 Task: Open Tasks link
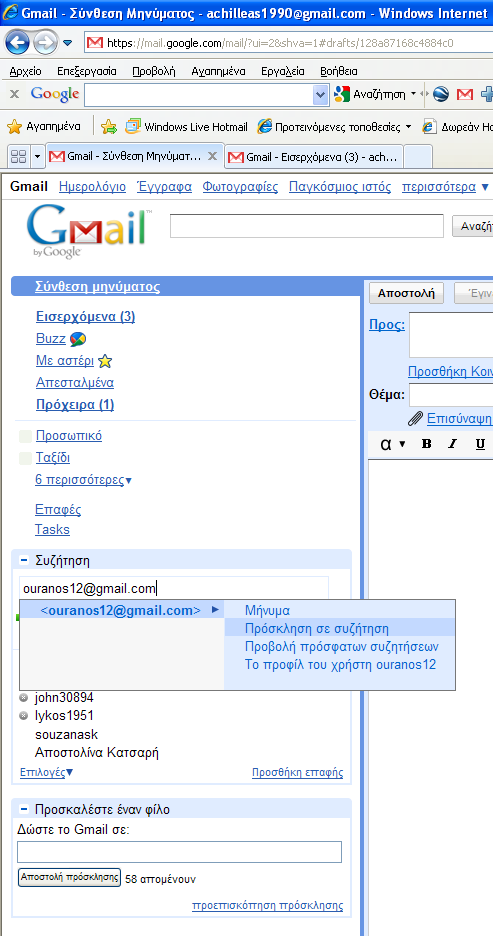(53, 529)
